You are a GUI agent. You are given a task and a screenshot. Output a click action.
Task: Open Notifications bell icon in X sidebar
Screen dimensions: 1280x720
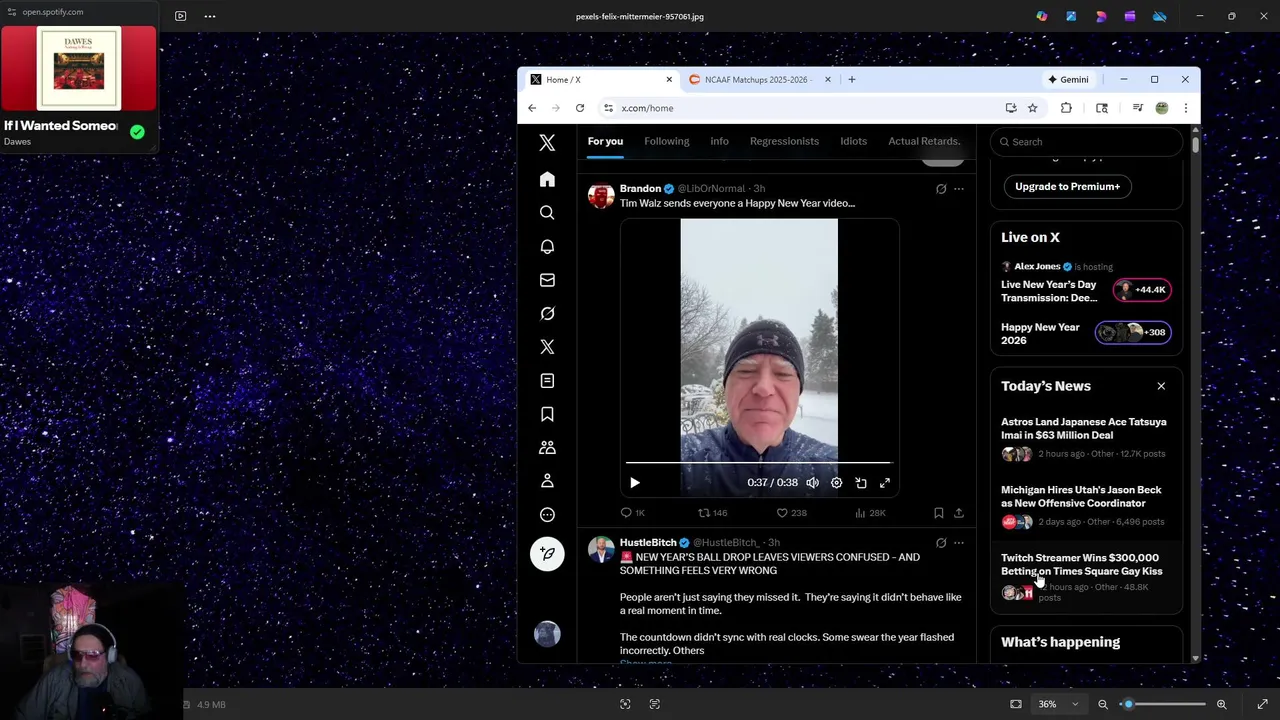pos(547,246)
